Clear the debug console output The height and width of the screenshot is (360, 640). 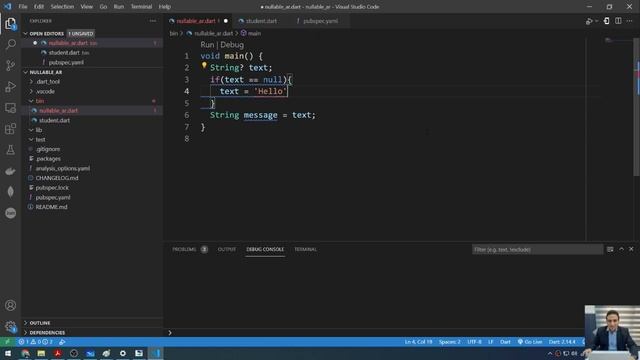point(610,249)
